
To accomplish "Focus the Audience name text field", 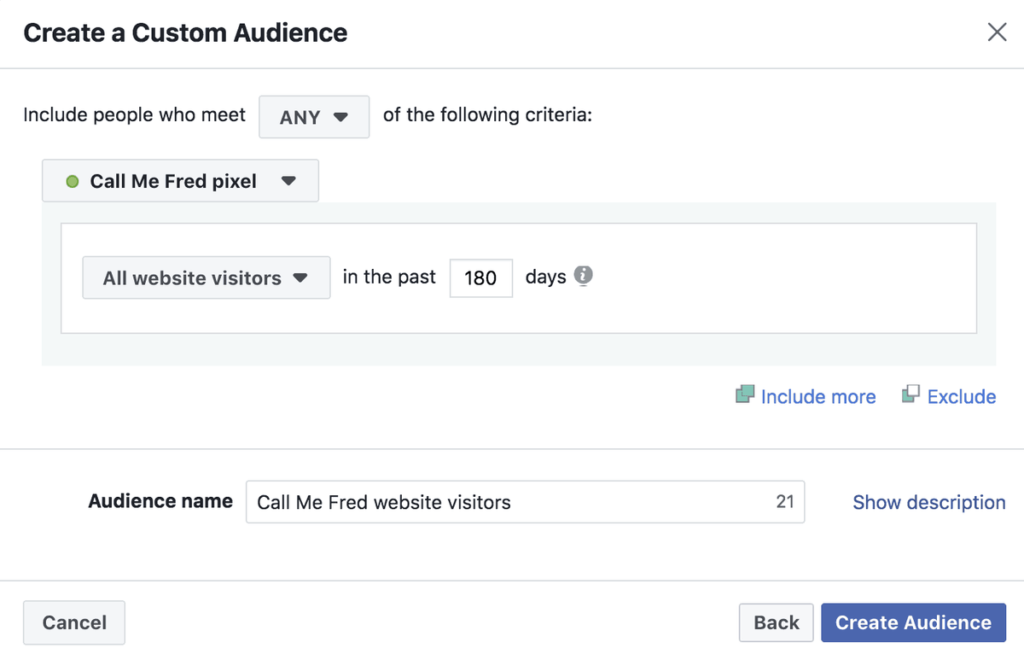I will coord(525,502).
